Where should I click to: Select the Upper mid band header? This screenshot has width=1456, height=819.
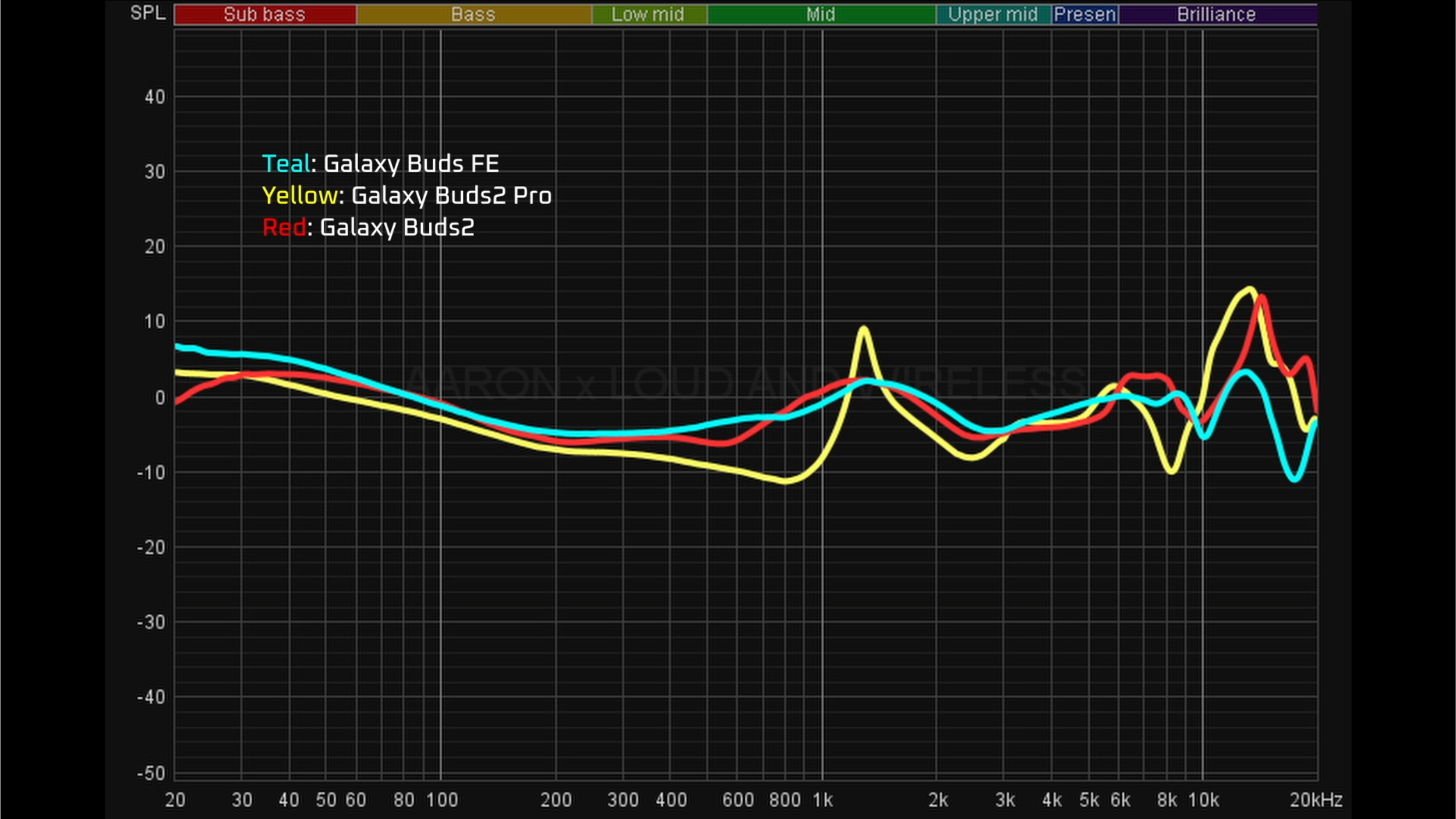tap(993, 15)
